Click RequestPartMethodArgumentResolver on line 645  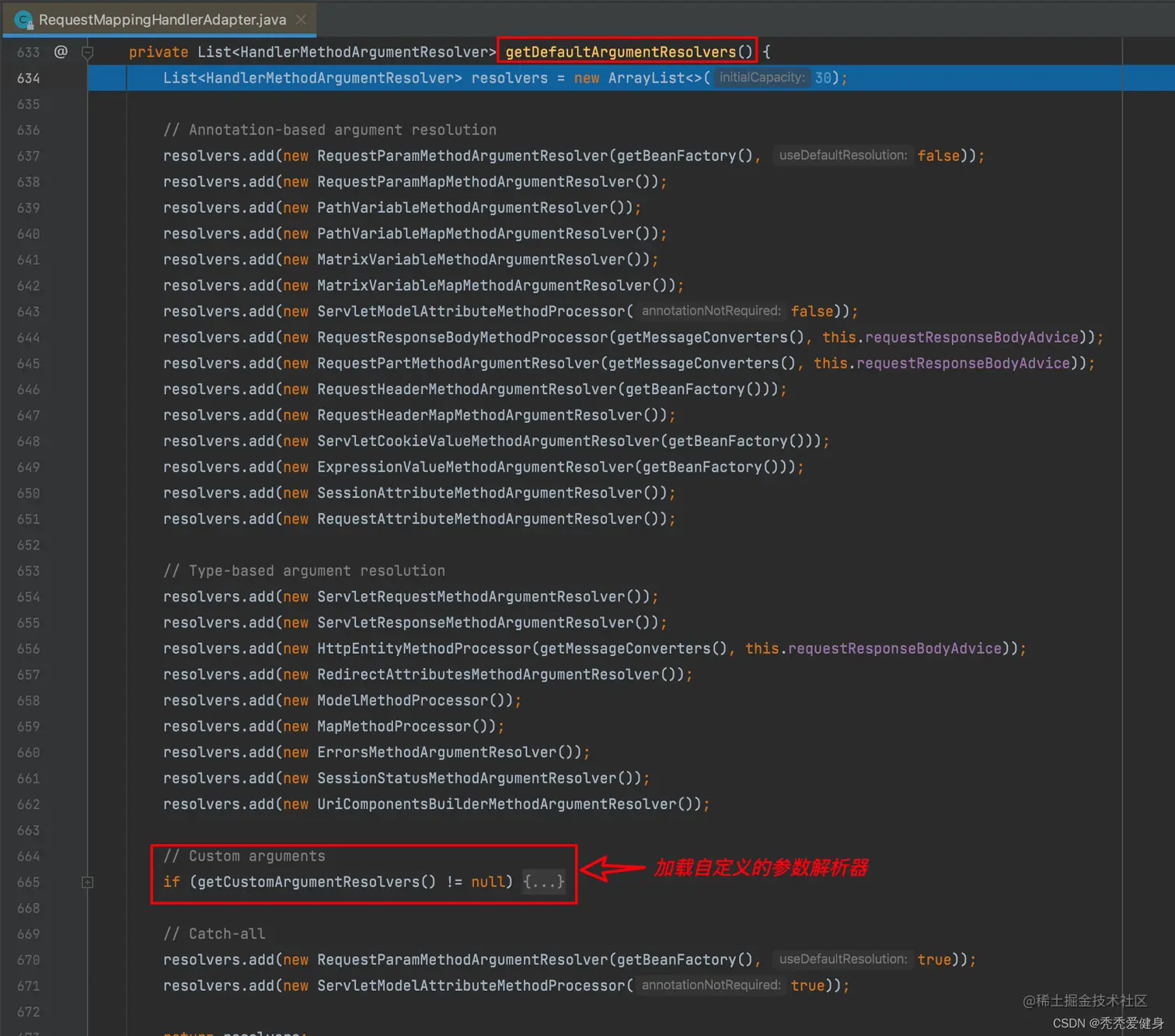(x=458, y=363)
